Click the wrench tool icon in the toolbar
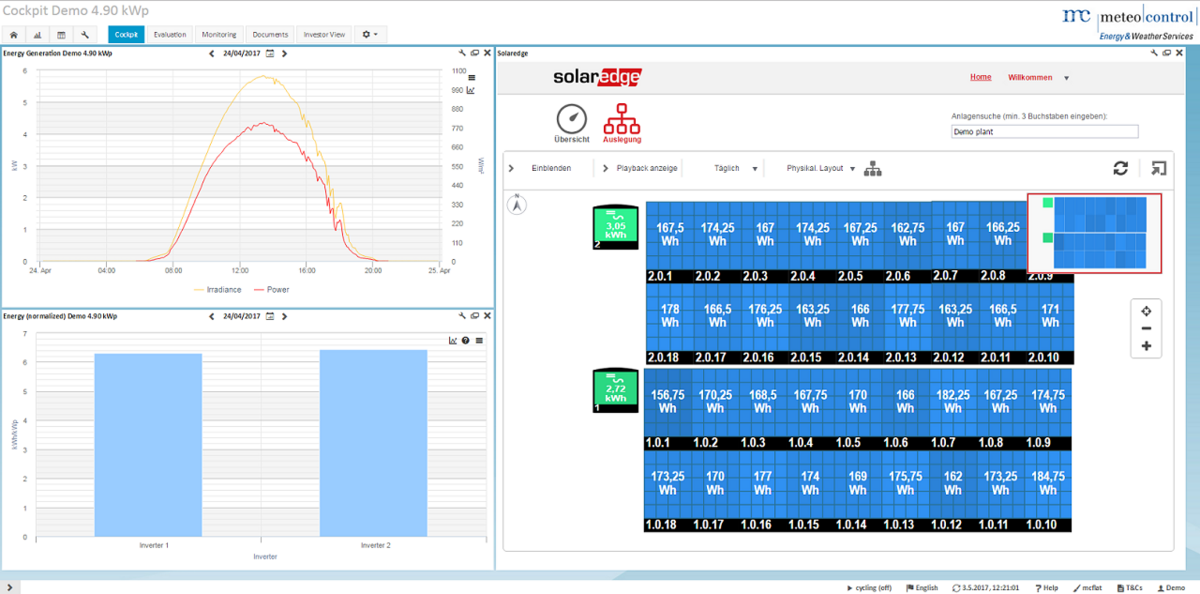1200x594 pixels. tap(86, 33)
